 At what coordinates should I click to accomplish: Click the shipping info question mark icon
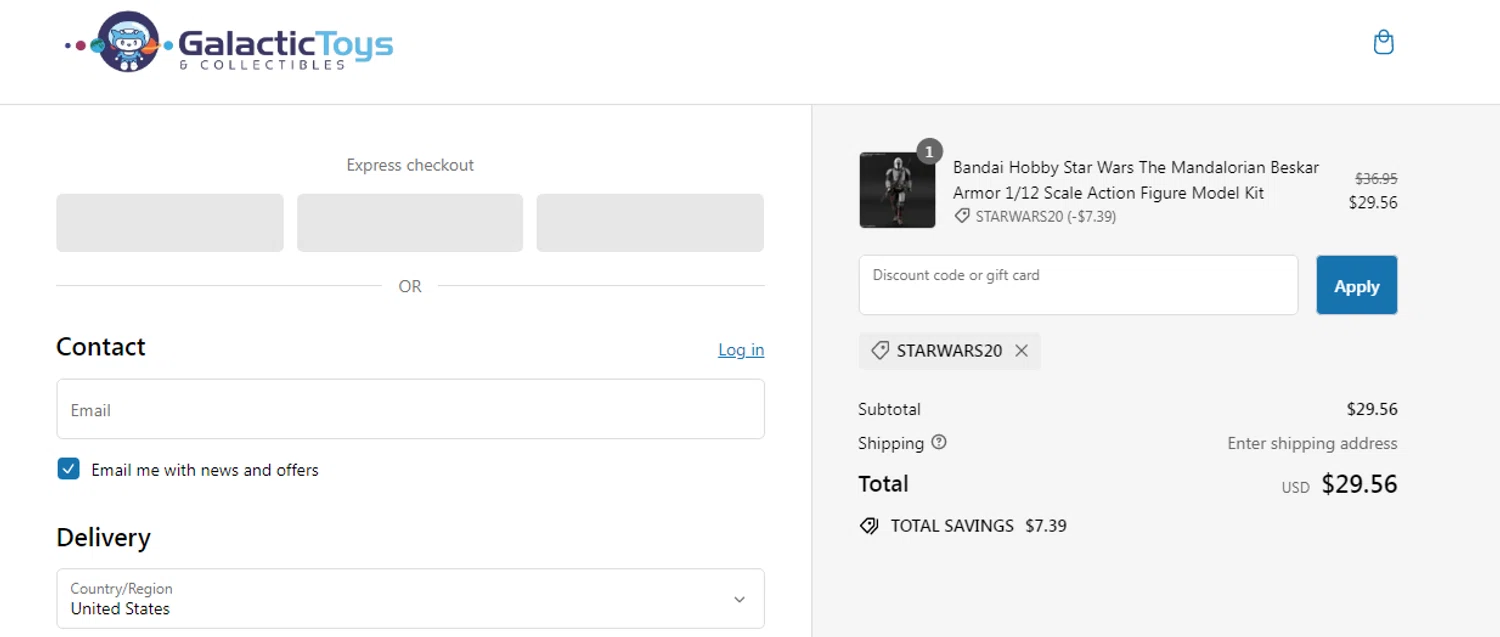938,442
